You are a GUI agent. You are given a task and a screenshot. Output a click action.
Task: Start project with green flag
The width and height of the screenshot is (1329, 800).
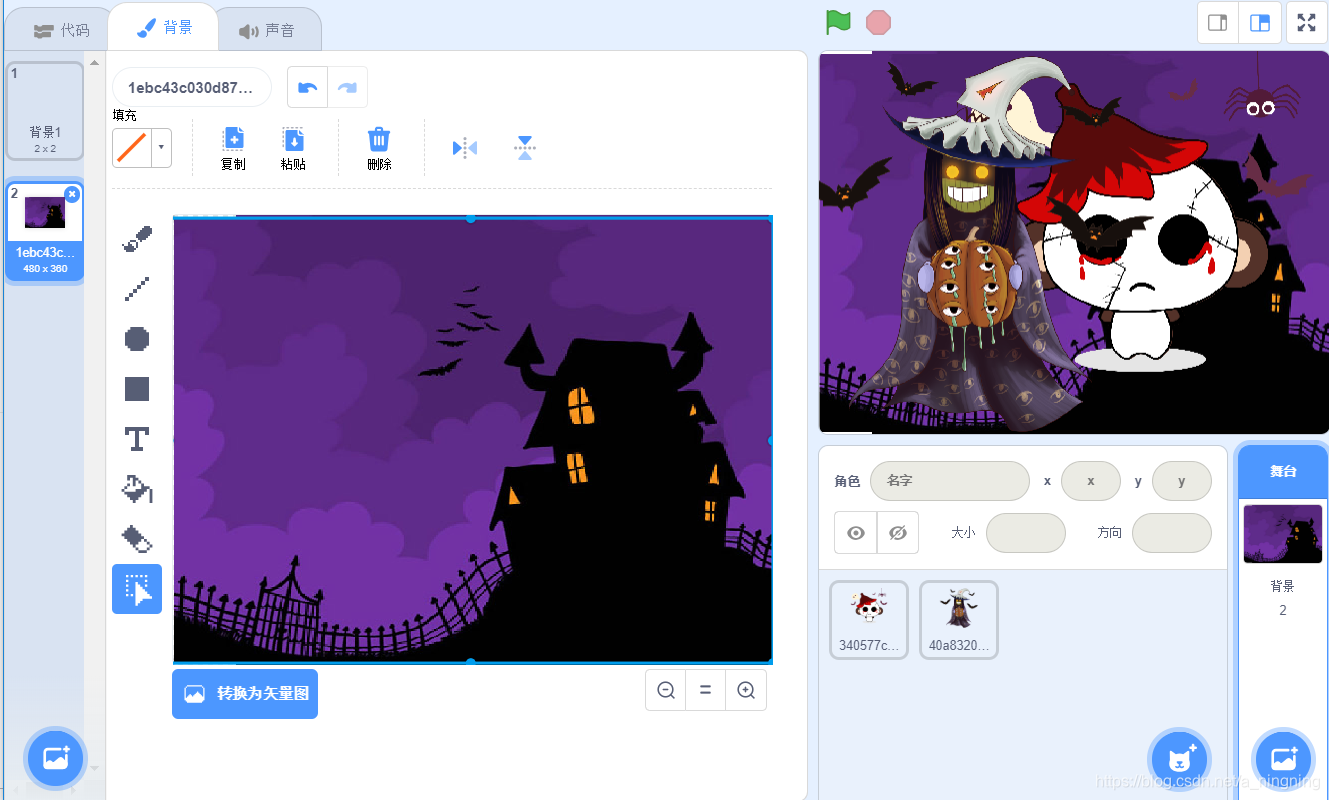tap(838, 22)
